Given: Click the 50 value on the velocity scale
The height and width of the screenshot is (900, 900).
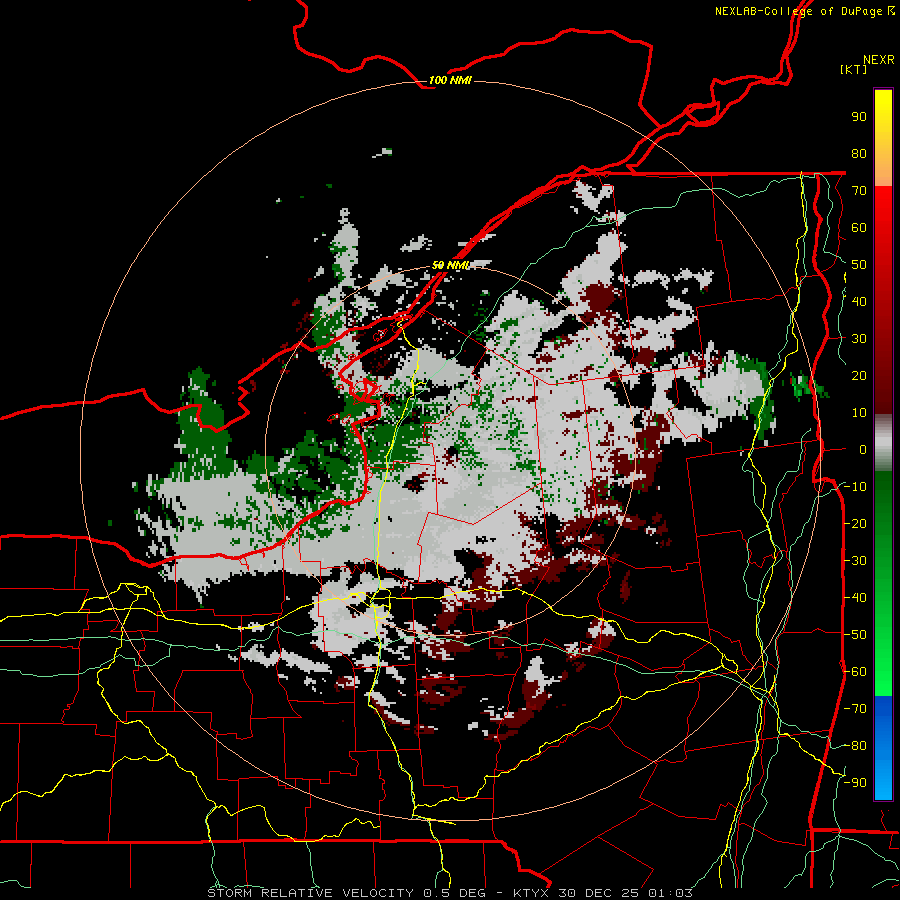Looking at the screenshot, I should pos(859,265).
